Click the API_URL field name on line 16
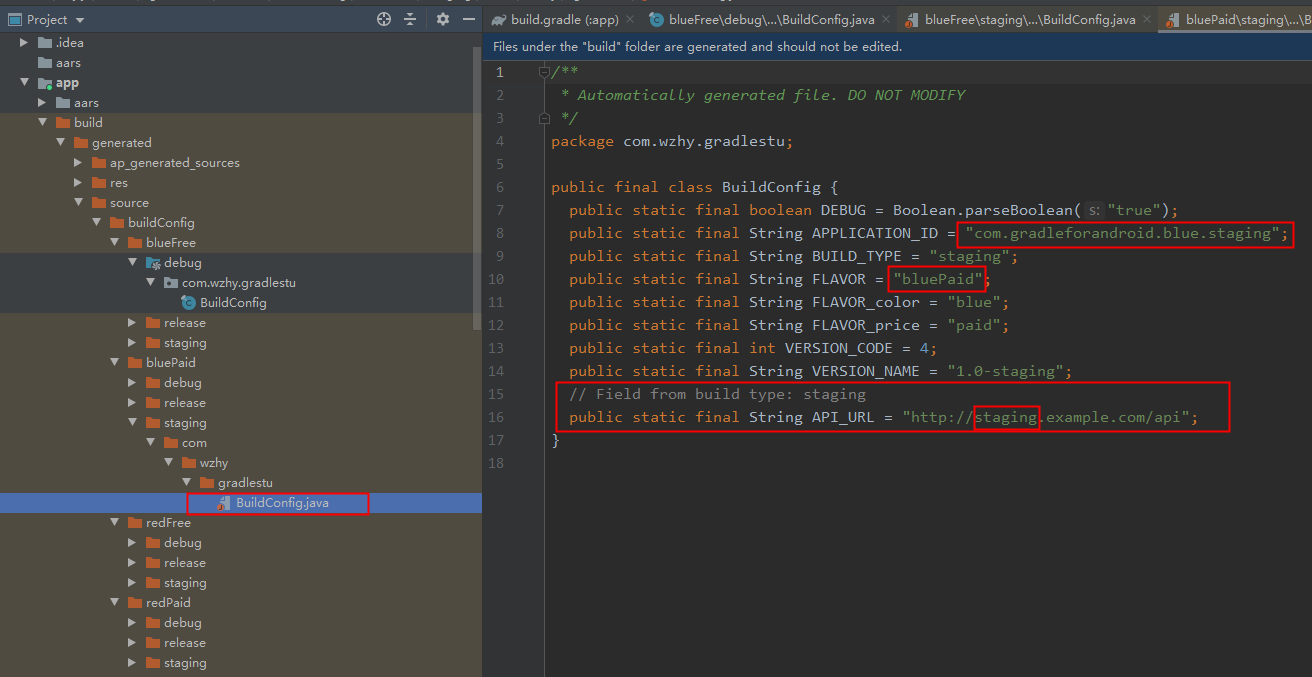The height and width of the screenshot is (677, 1312). click(x=843, y=417)
